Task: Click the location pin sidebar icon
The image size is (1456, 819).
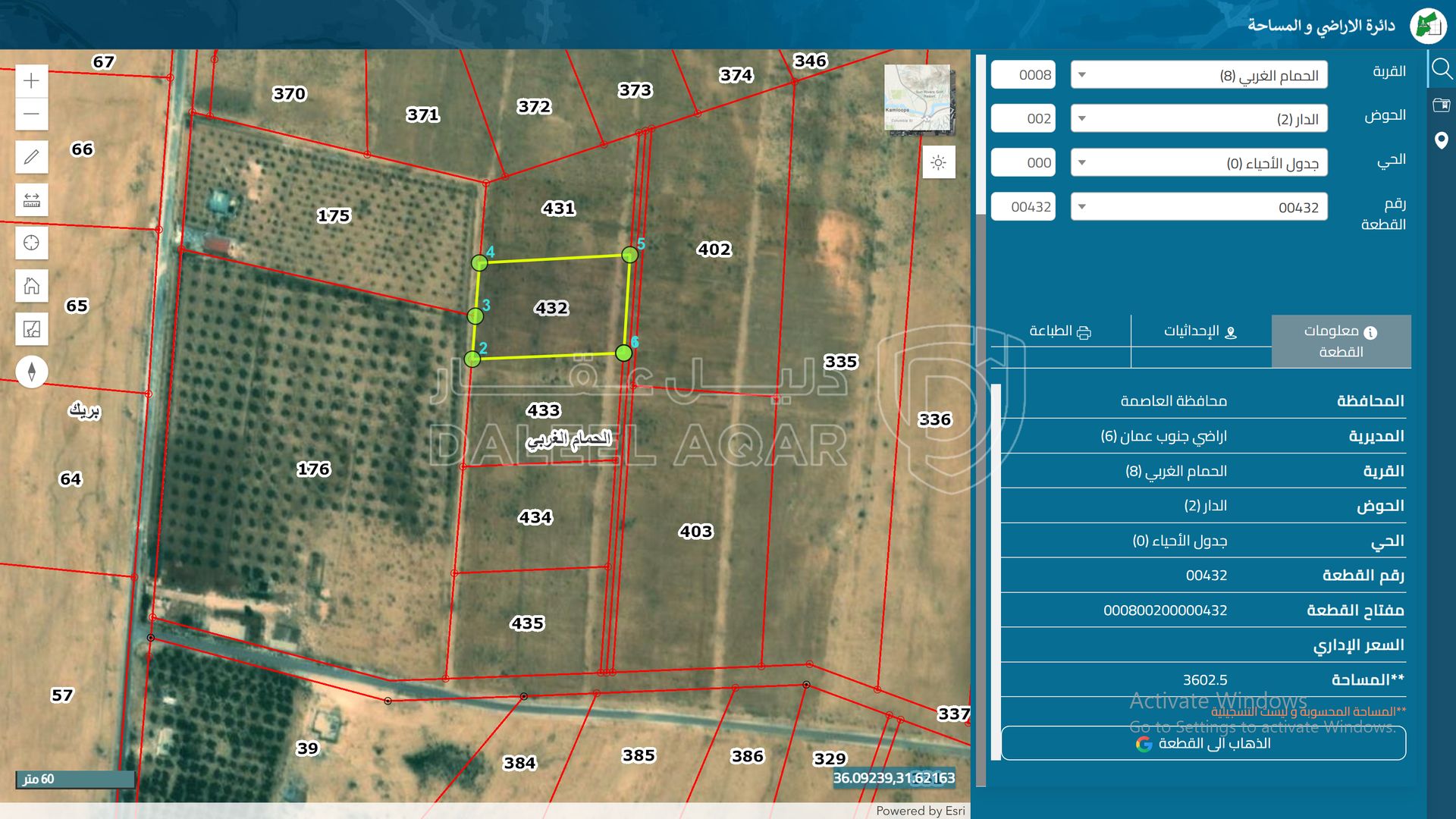Action: pos(1441,140)
